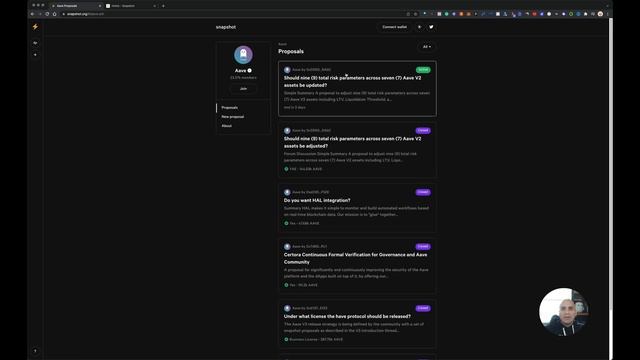Screen dimensions: 640x360
Task: Open proposal 'assets be adjusted?' marked Closed
Action: 357,150
